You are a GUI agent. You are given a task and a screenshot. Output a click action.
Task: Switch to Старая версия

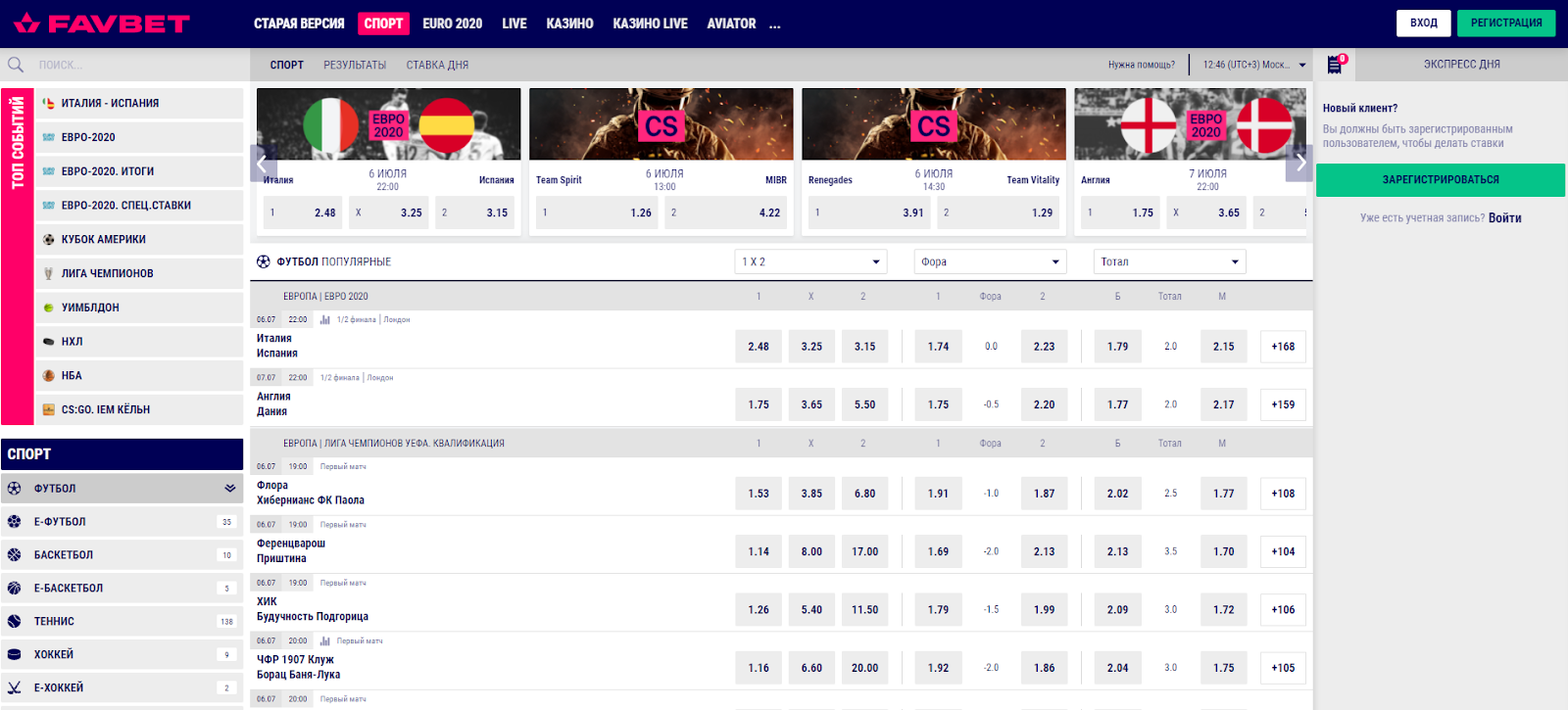(x=299, y=24)
